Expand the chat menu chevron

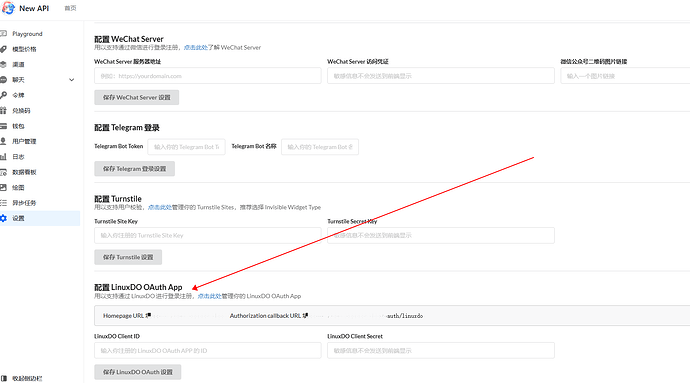pos(72,80)
